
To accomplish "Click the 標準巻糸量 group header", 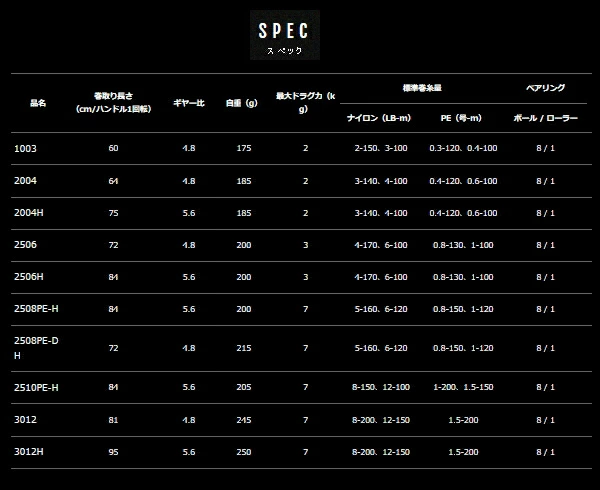I will coord(421,87).
